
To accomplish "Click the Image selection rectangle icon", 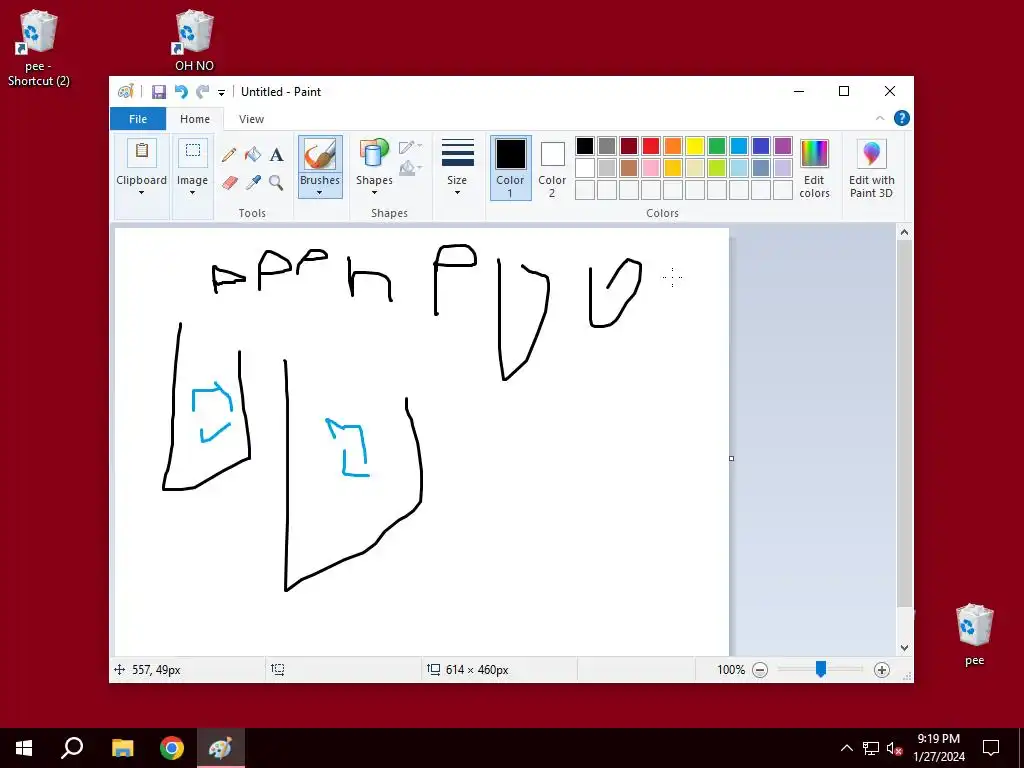I will click(193, 152).
